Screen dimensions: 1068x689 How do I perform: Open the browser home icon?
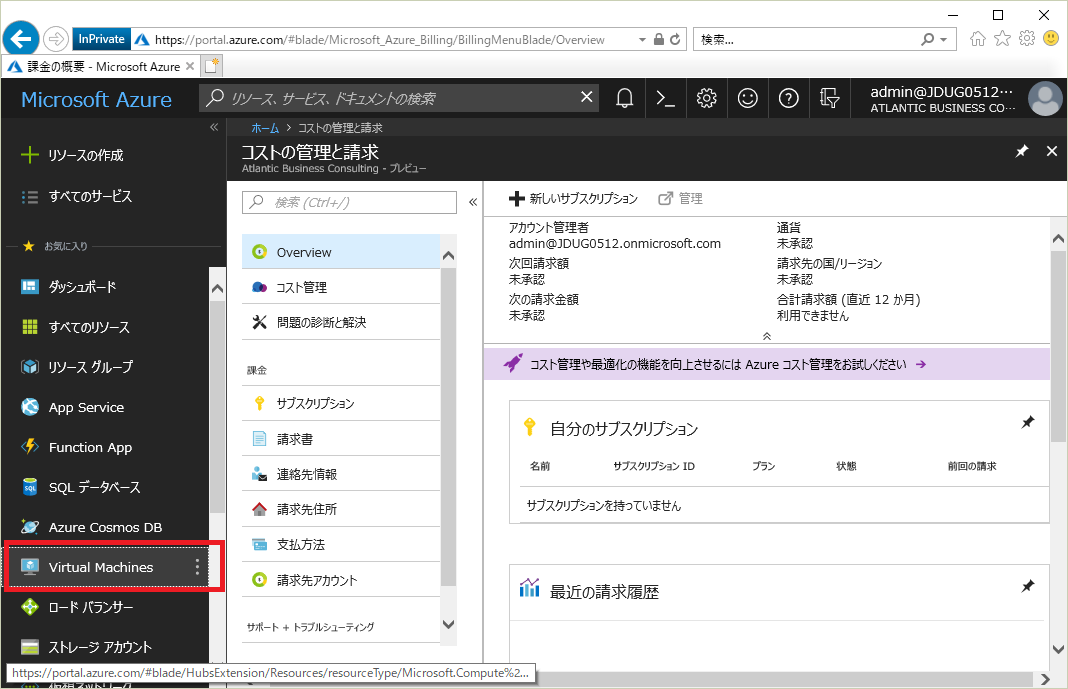coord(977,39)
